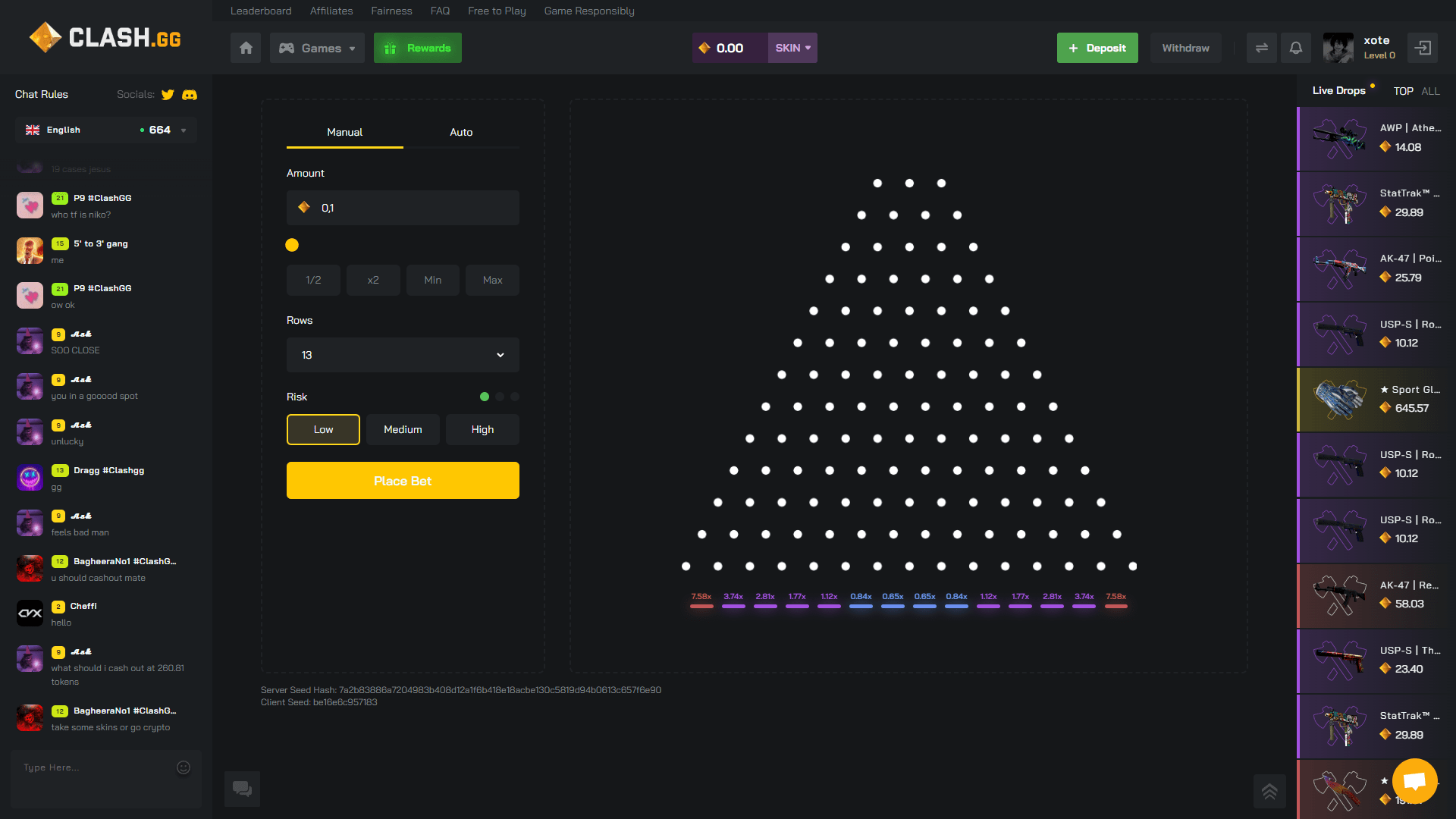Screen dimensions: 1456x819
Task: Select Low risk option
Action: tap(323, 429)
